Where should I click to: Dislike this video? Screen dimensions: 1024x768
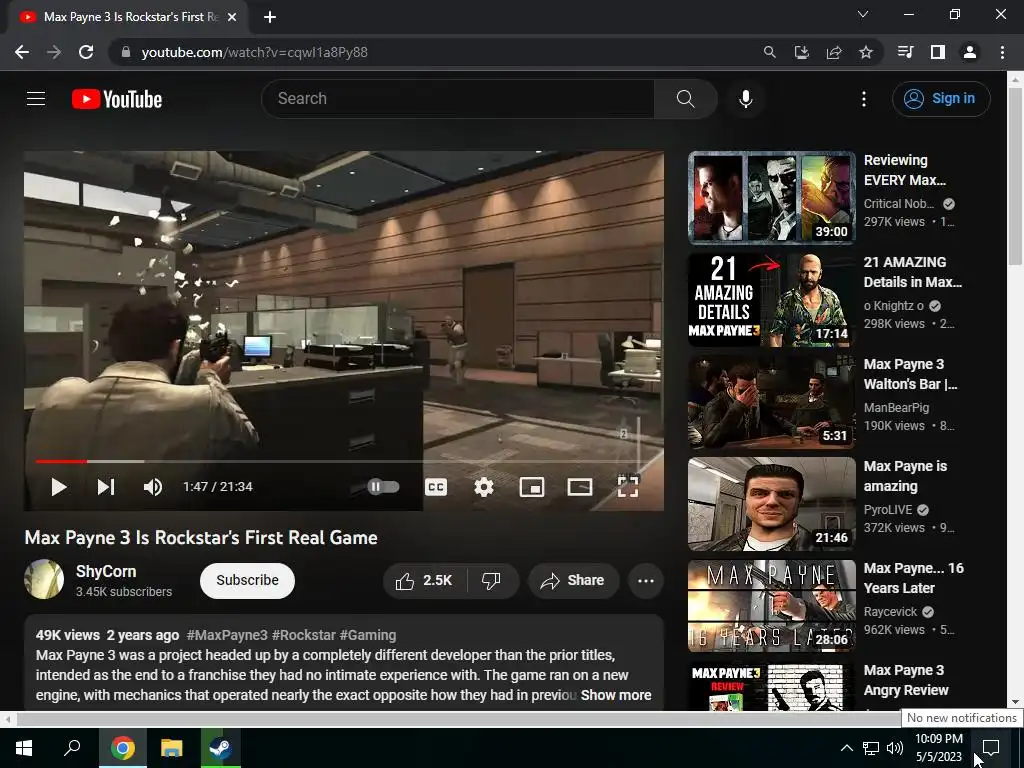coord(491,581)
